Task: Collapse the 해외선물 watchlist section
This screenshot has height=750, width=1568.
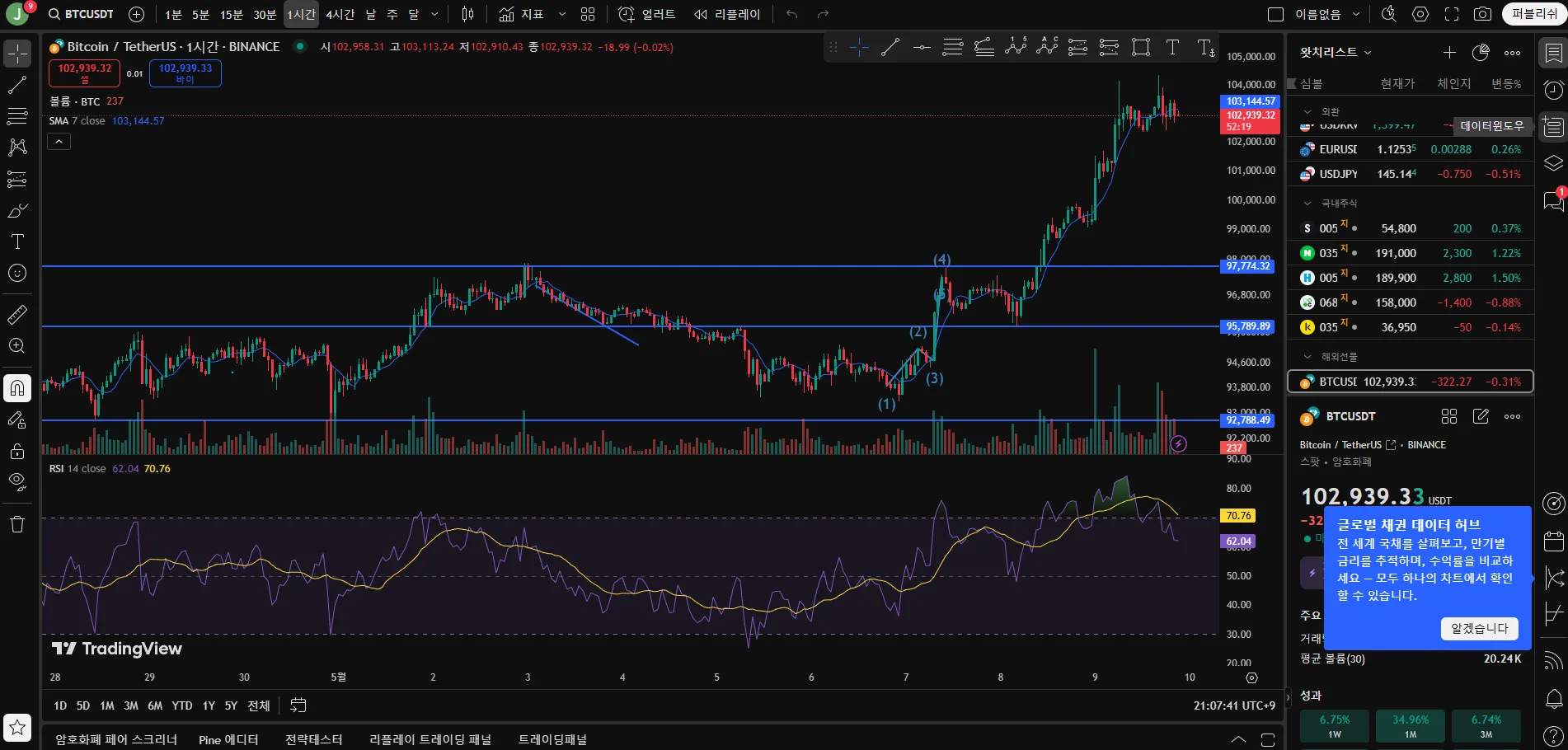Action: [1307, 357]
